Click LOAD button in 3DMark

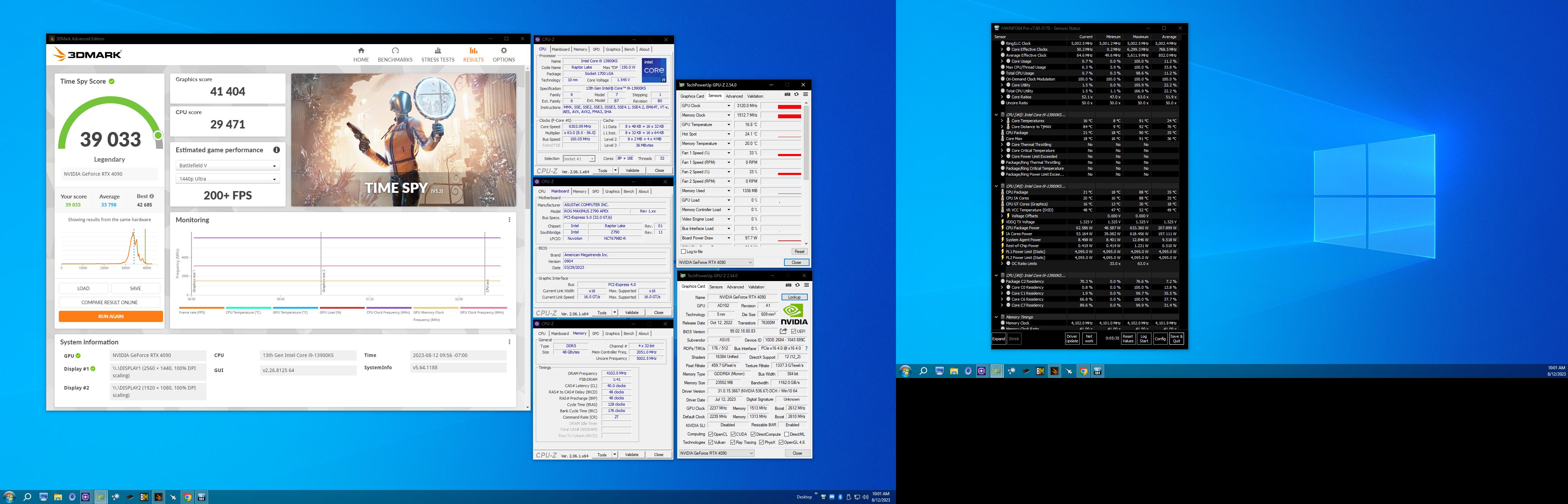(x=83, y=288)
